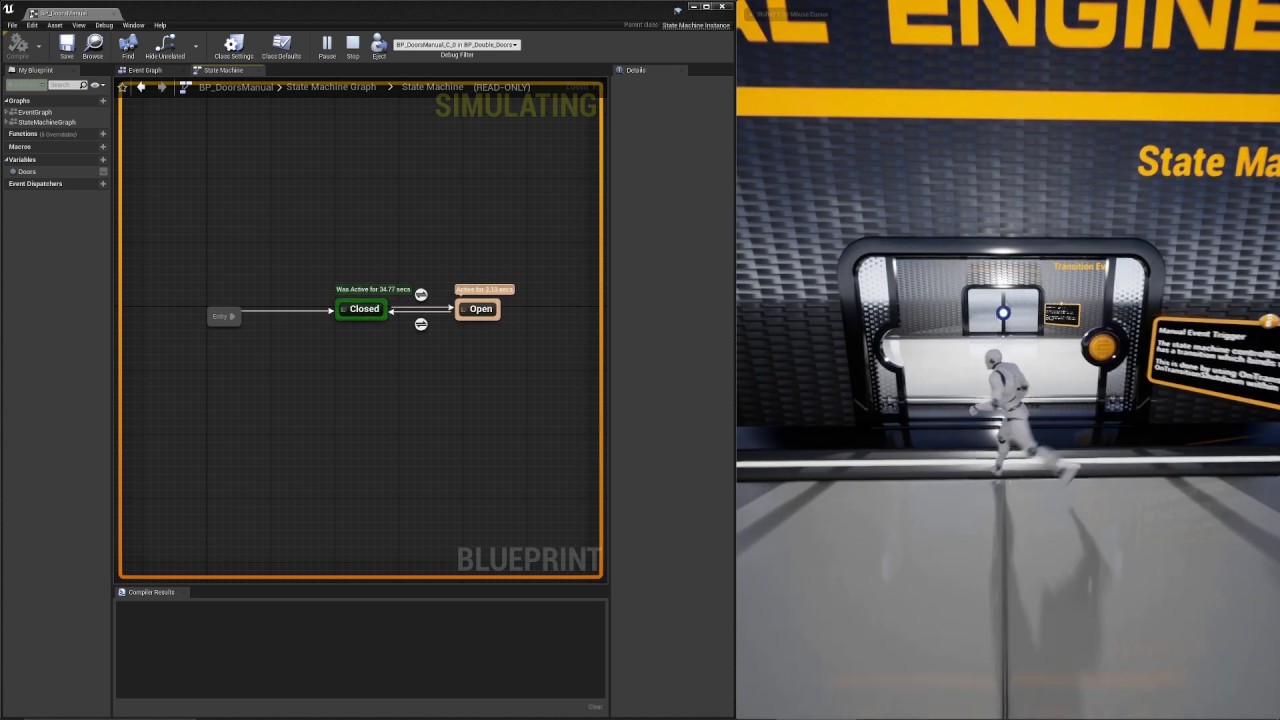Click the Compile toolbar button
Image resolution: width=1280 pixels, height=720 pixels.
[18, 46]
